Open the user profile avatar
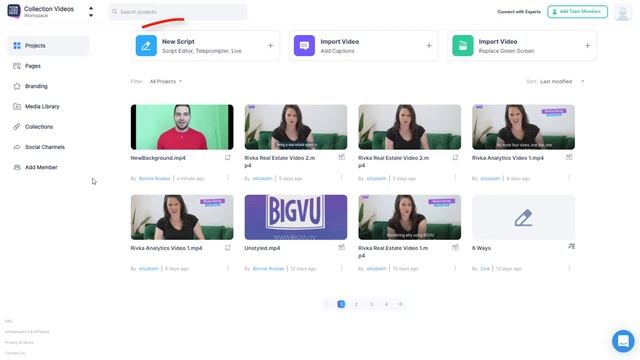 coord(623,12)
